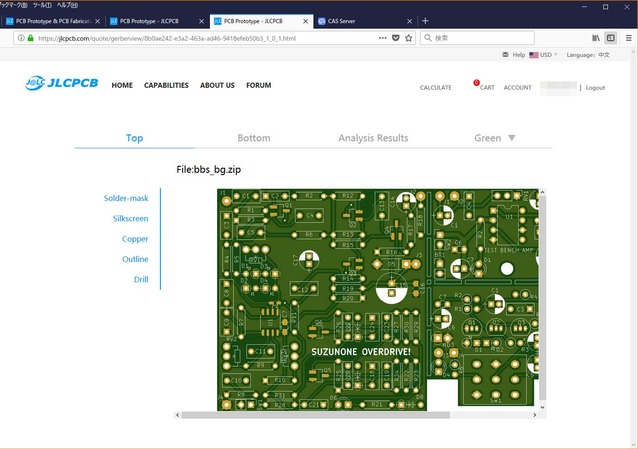The image size is (638, 449).
Task: Click the green padlock security icon
Action: 31,38
